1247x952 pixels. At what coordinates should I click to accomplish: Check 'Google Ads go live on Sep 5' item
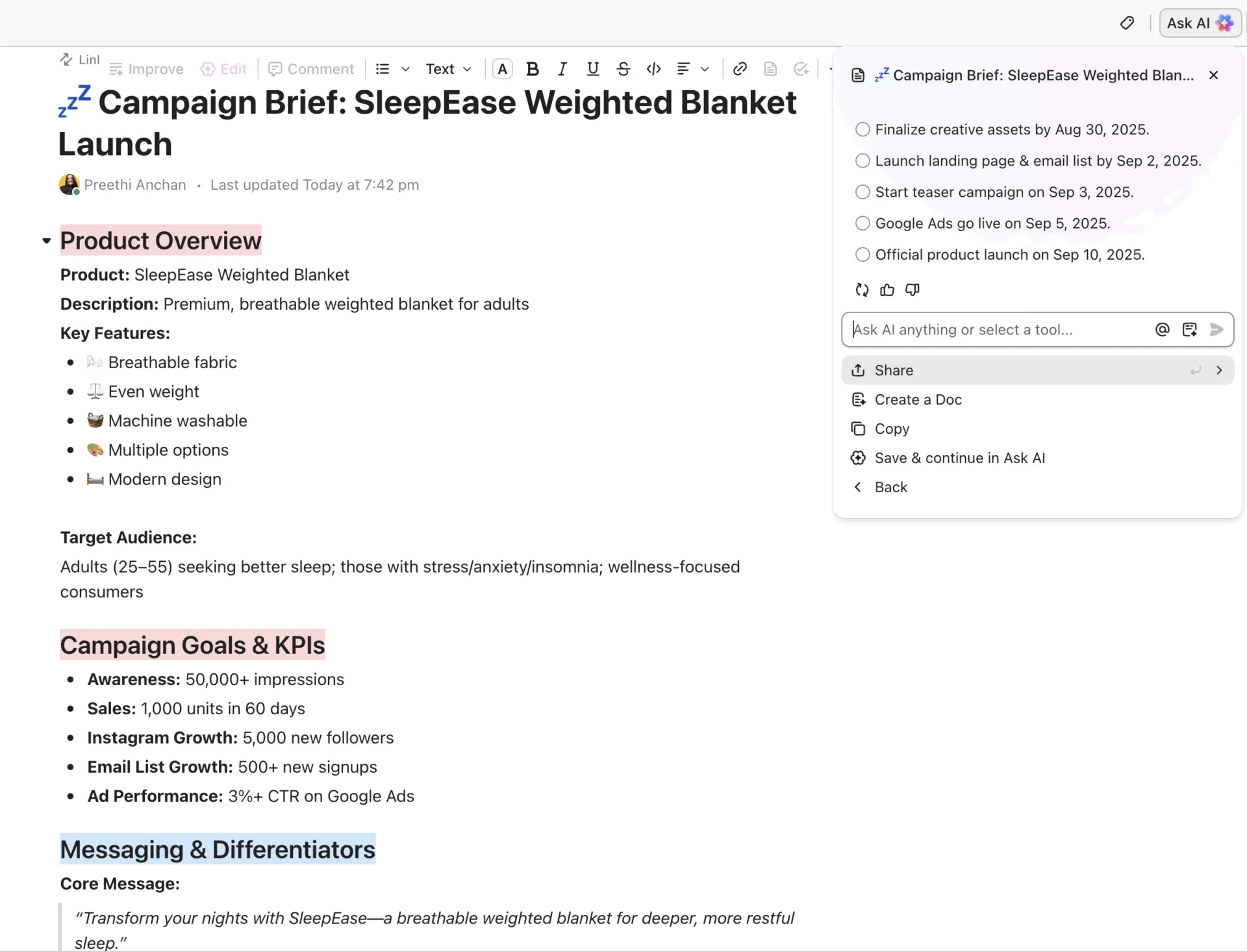tap(863, 223)
